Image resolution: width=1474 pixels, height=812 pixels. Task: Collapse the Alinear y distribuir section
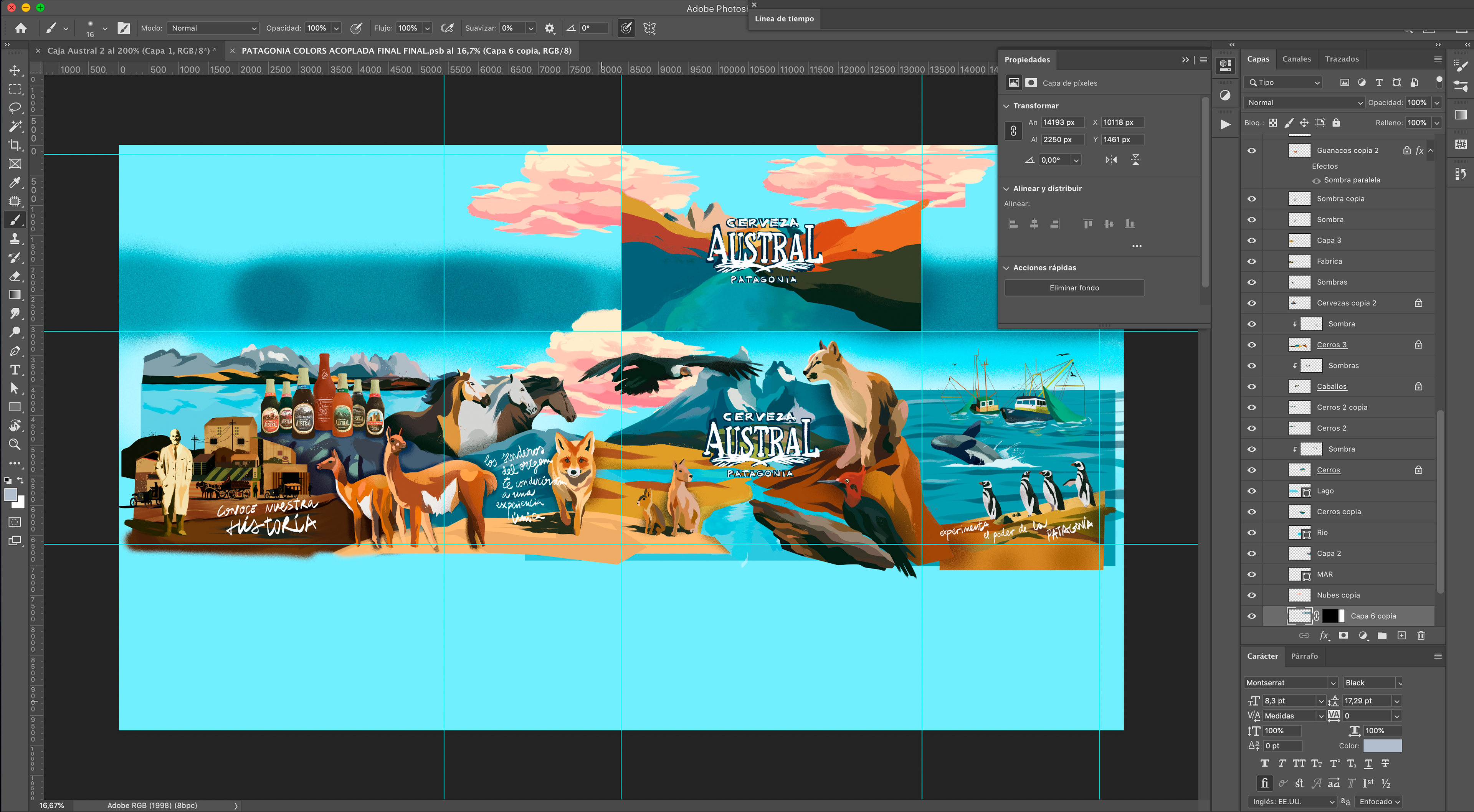(x=1006, y=188)
